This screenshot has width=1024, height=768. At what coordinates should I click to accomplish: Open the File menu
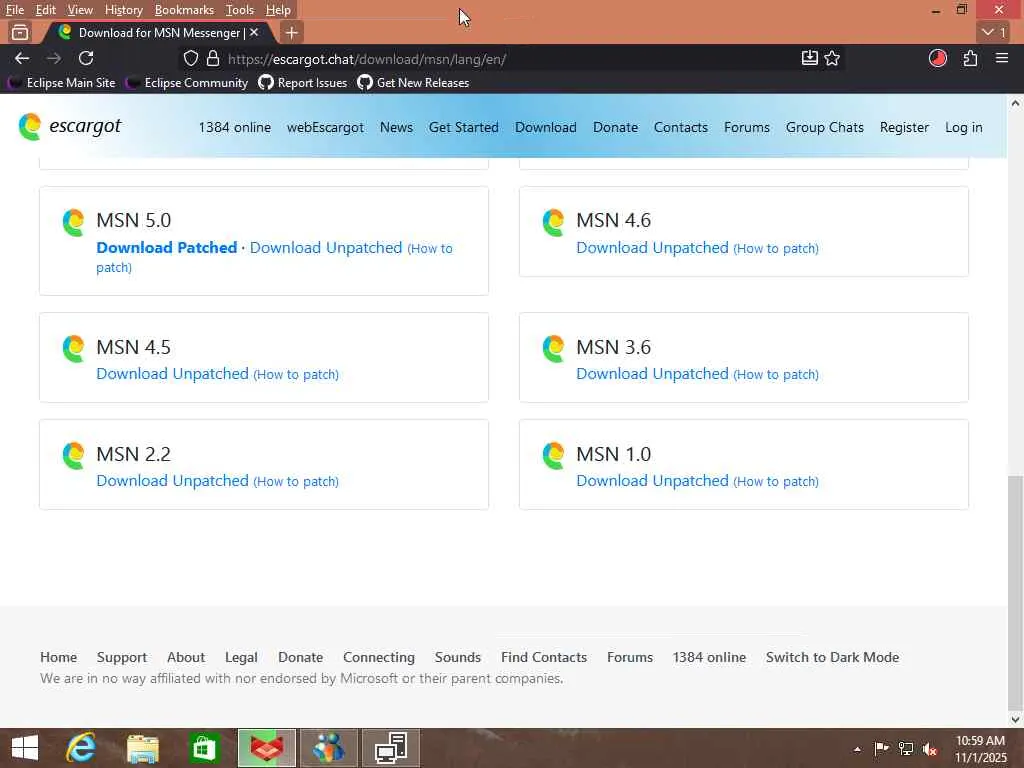point(14,10)
